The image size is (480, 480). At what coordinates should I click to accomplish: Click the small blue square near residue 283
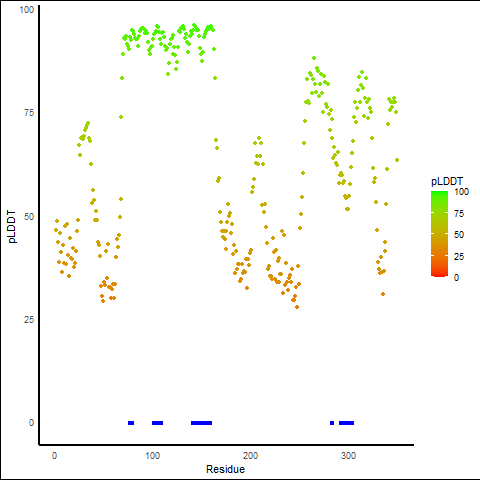[x=332, y=423]
